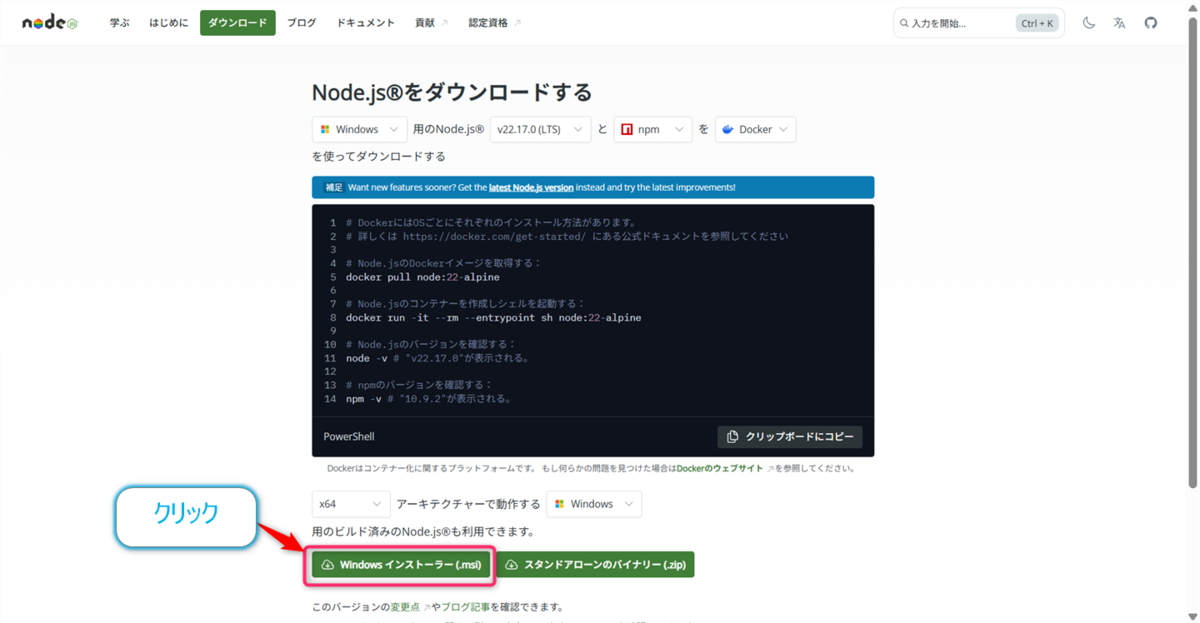Toggle the dark mode moon icon

tap(1089, 22)
